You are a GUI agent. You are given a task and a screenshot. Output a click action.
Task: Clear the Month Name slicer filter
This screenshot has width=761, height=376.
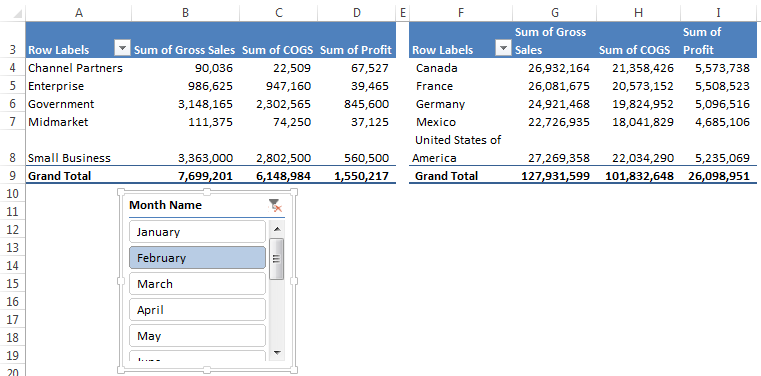pyautogui.click(x=275, y=205)
